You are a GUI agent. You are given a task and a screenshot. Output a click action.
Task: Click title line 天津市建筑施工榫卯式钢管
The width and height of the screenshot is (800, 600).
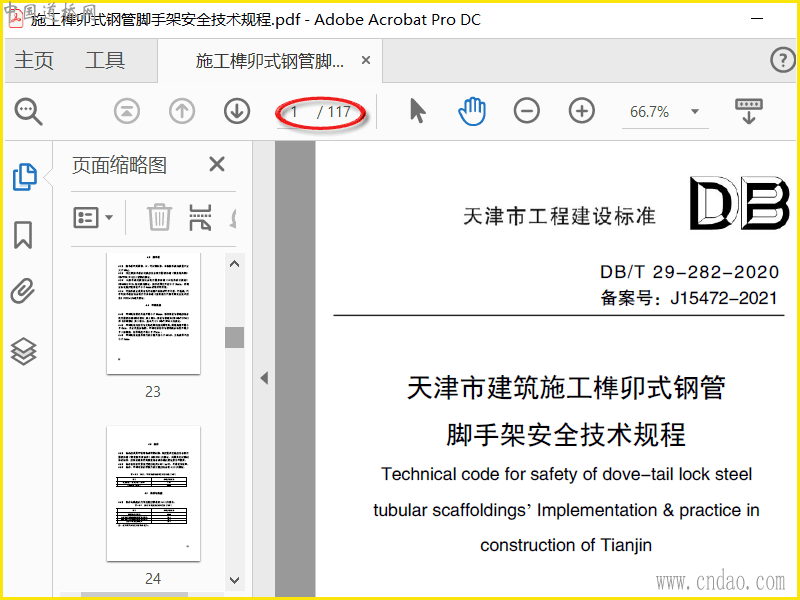566,388
